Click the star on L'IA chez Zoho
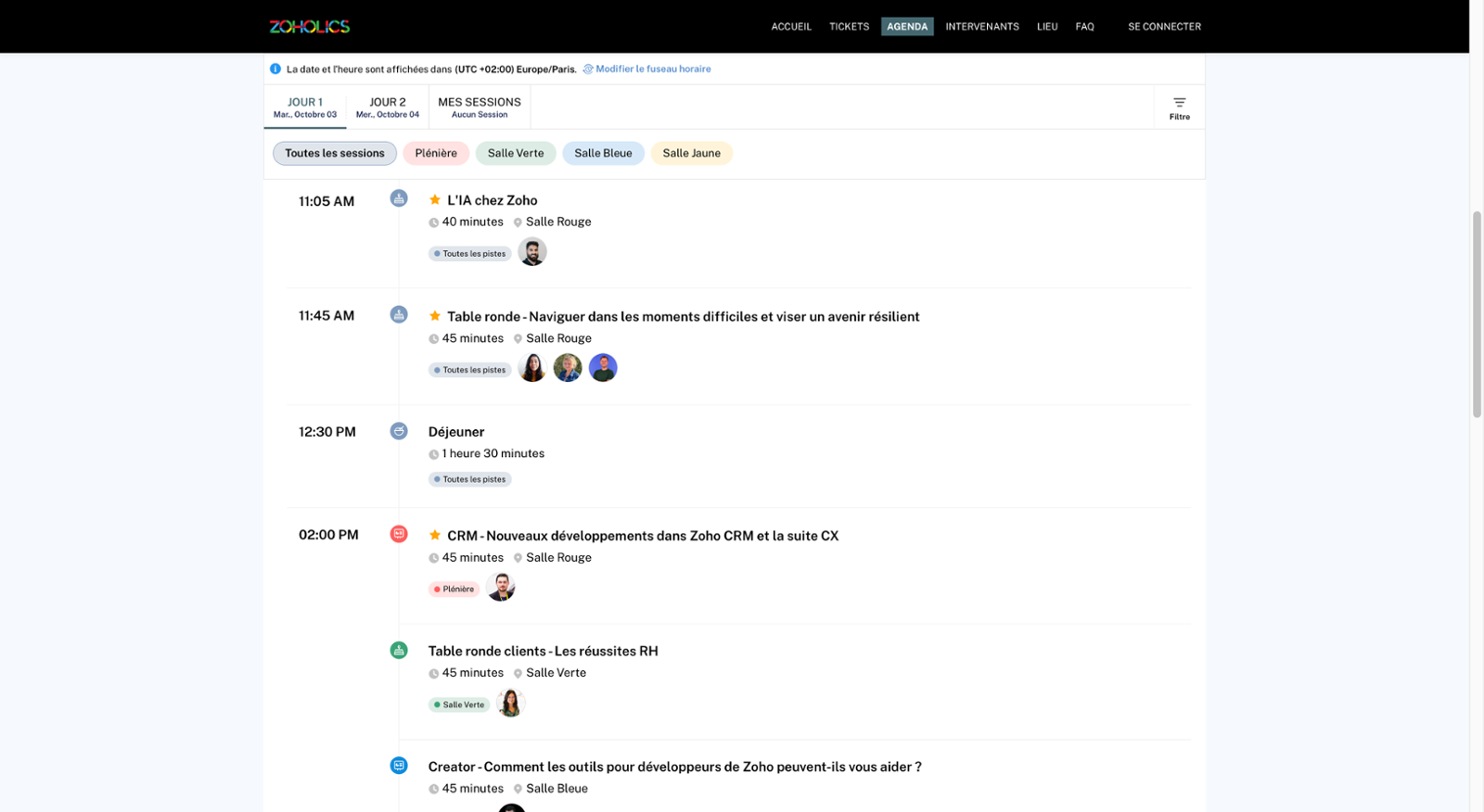This screenshot has width=1484, height=812. (434, 199)
